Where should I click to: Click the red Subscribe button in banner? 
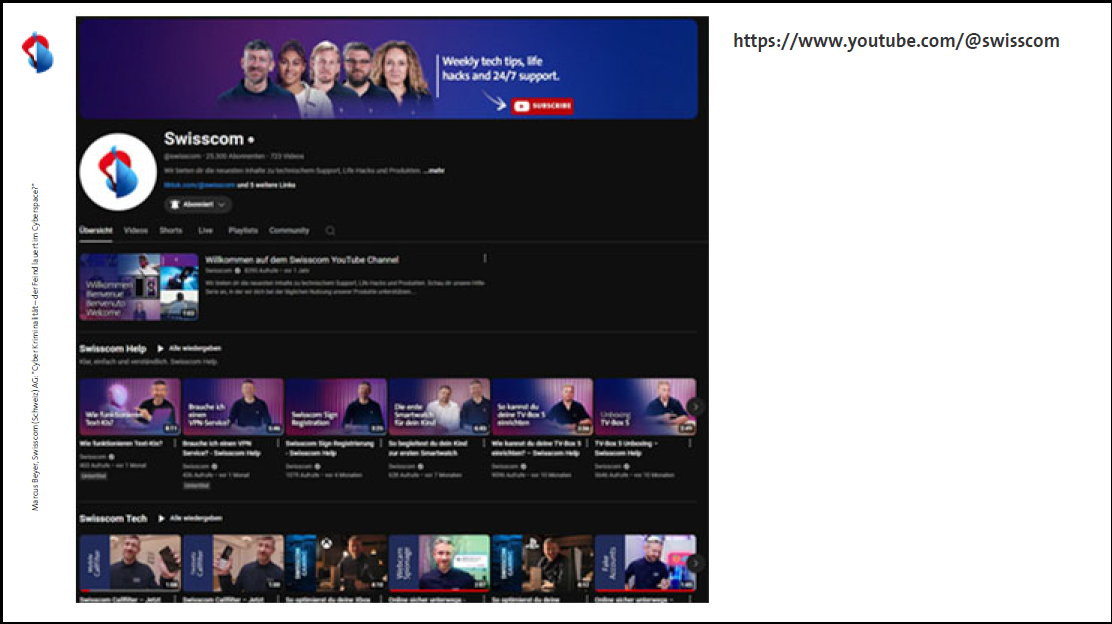point(542,105)
